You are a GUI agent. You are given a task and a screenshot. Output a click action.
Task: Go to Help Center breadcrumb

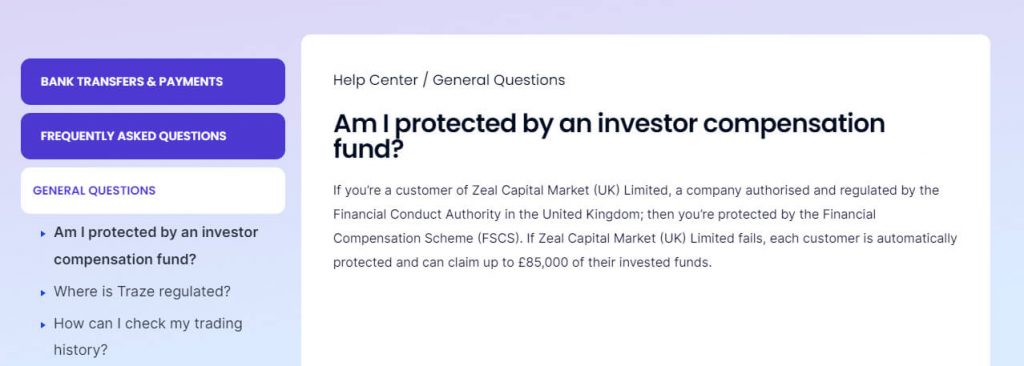click(375, 80)
